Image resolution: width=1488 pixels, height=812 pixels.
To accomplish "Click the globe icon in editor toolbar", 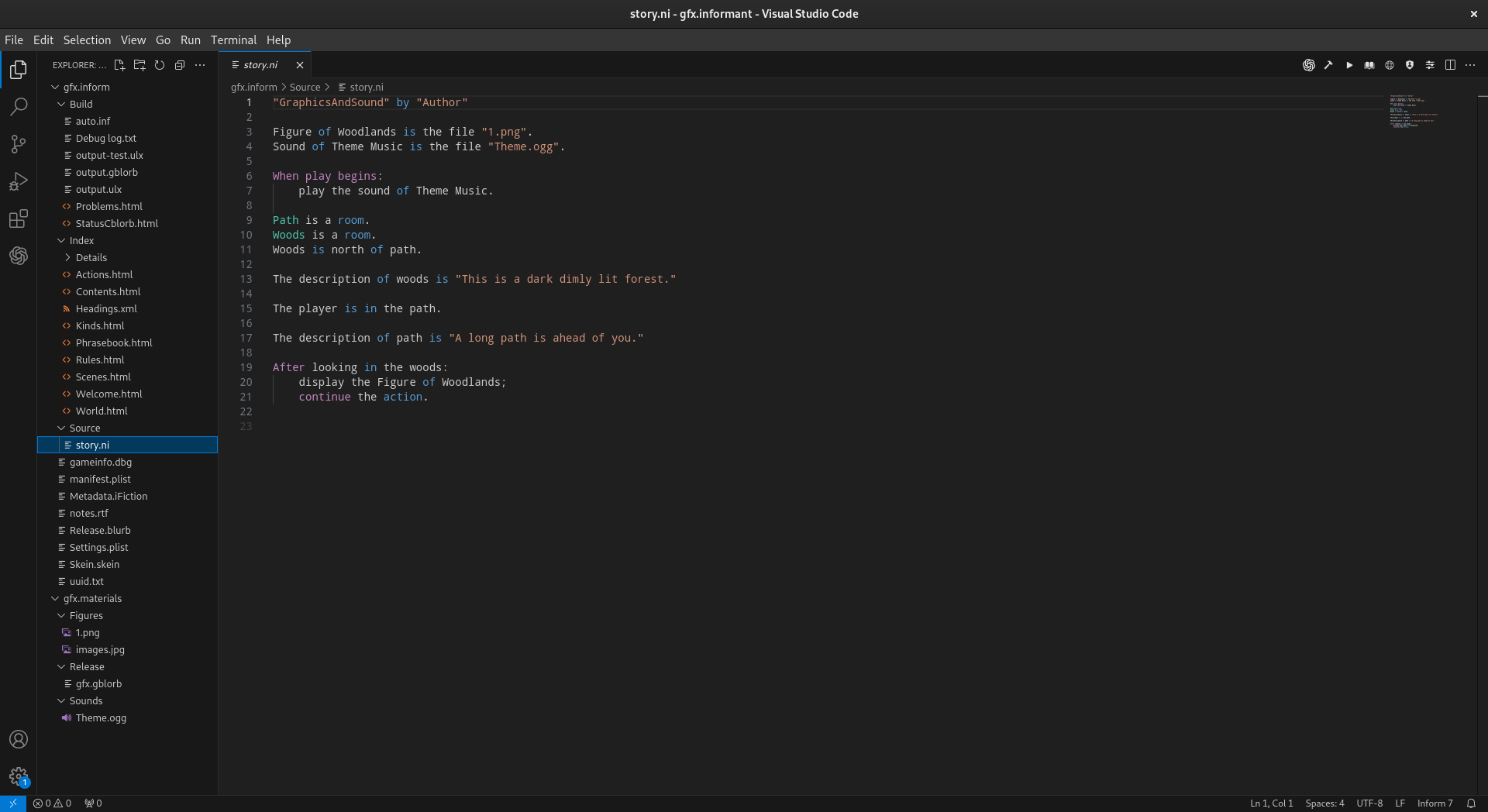I will click(1390, 65).
